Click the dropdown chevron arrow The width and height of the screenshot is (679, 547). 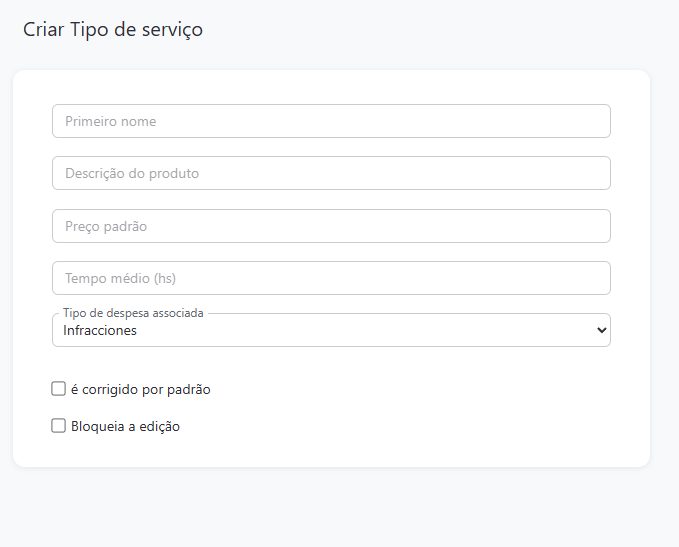(x=600, y=330)
